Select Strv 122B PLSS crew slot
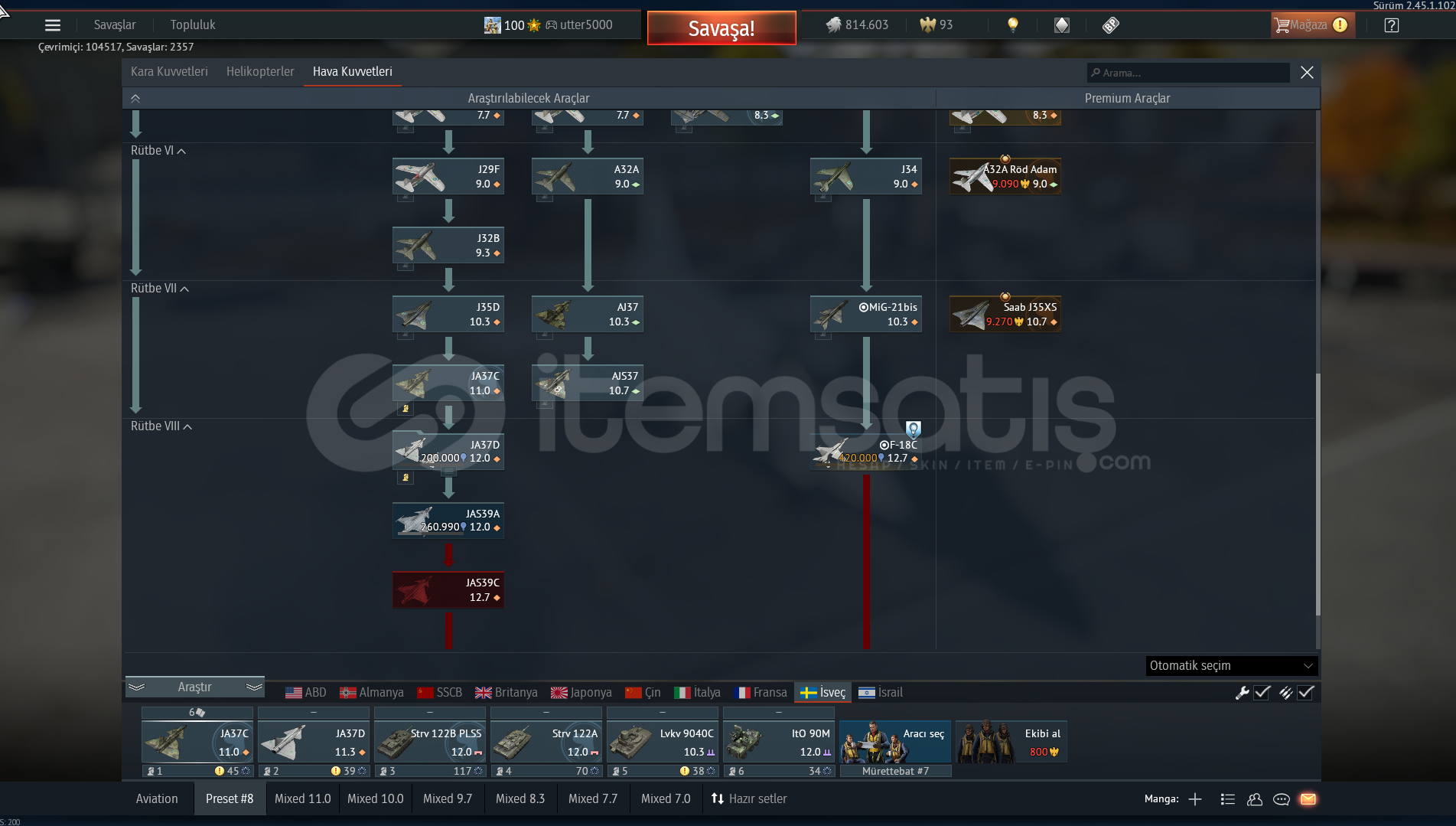This screenshot has width=1456, height=826. coord(430,742)
